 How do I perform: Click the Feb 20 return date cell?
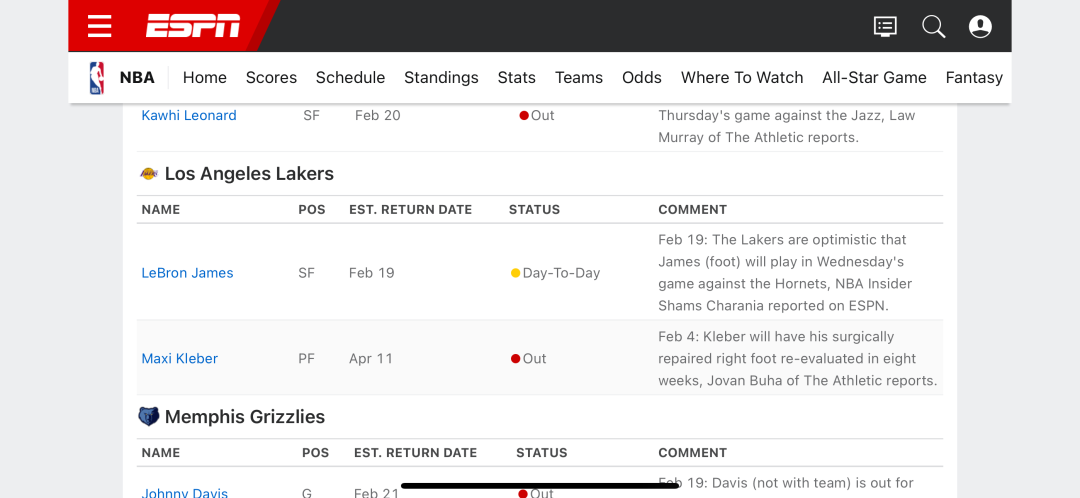tap(377, 115)
